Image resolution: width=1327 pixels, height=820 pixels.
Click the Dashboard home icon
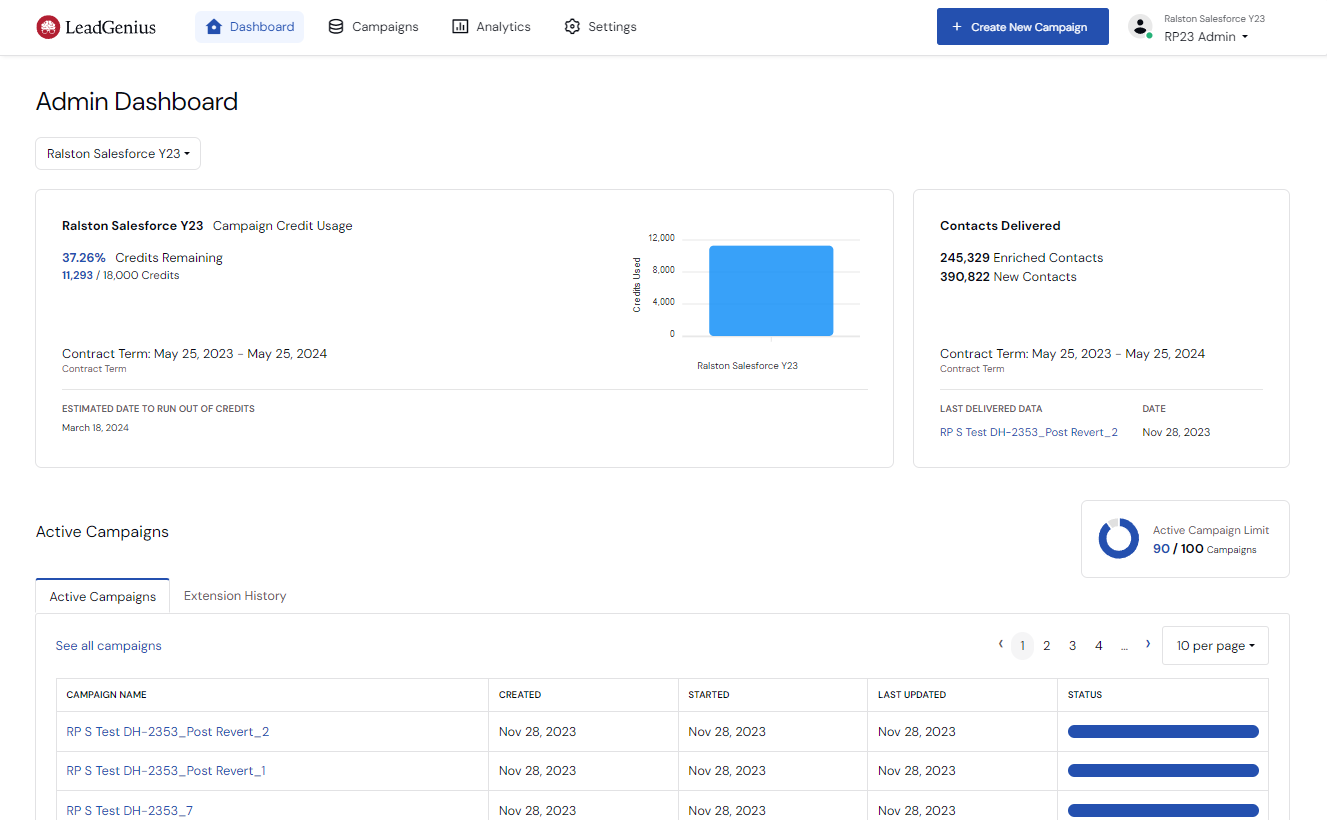click(x=213, y=27)
